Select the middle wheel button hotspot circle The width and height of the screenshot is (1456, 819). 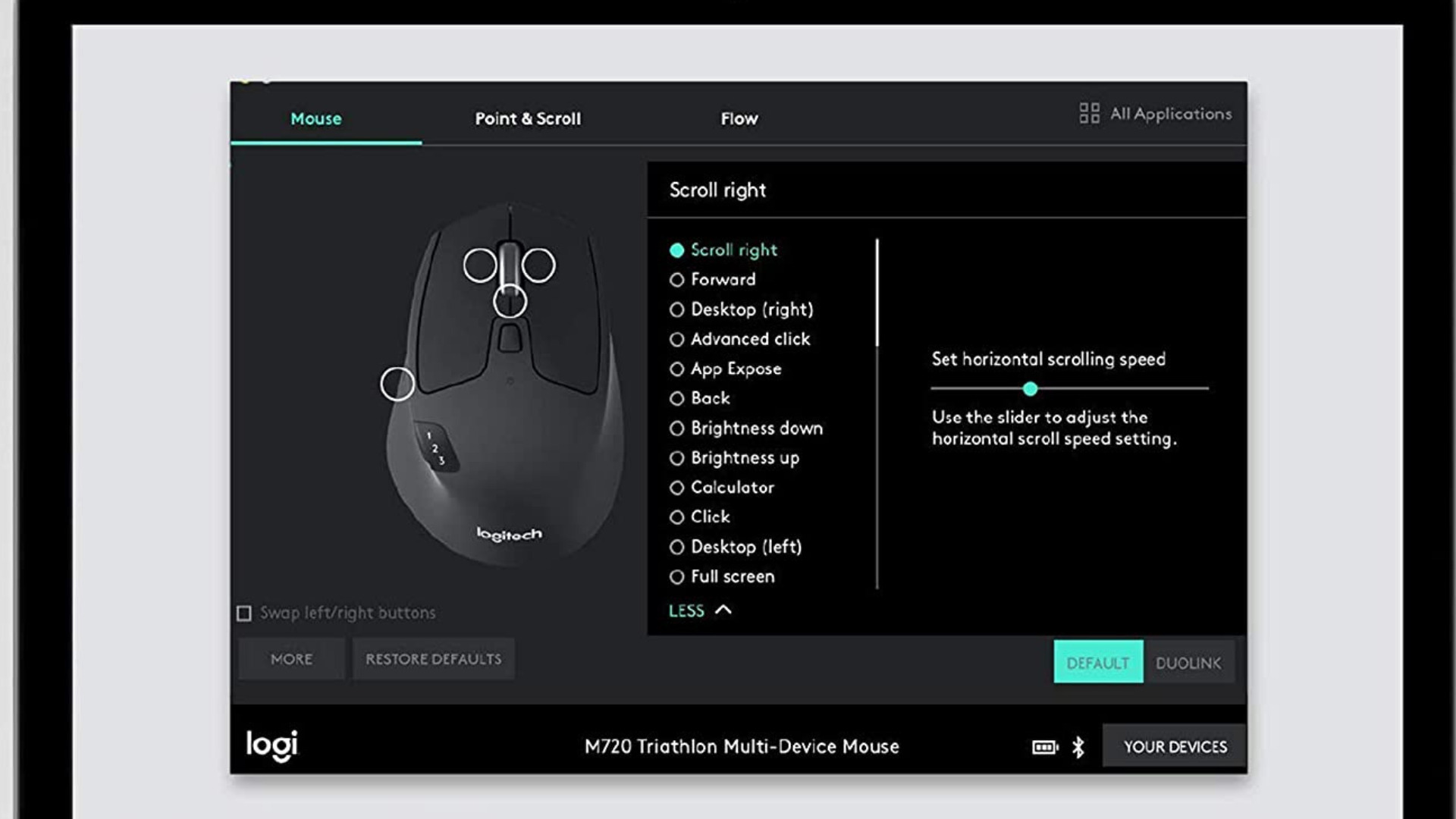pyautogui.click(x=510, y=302)
